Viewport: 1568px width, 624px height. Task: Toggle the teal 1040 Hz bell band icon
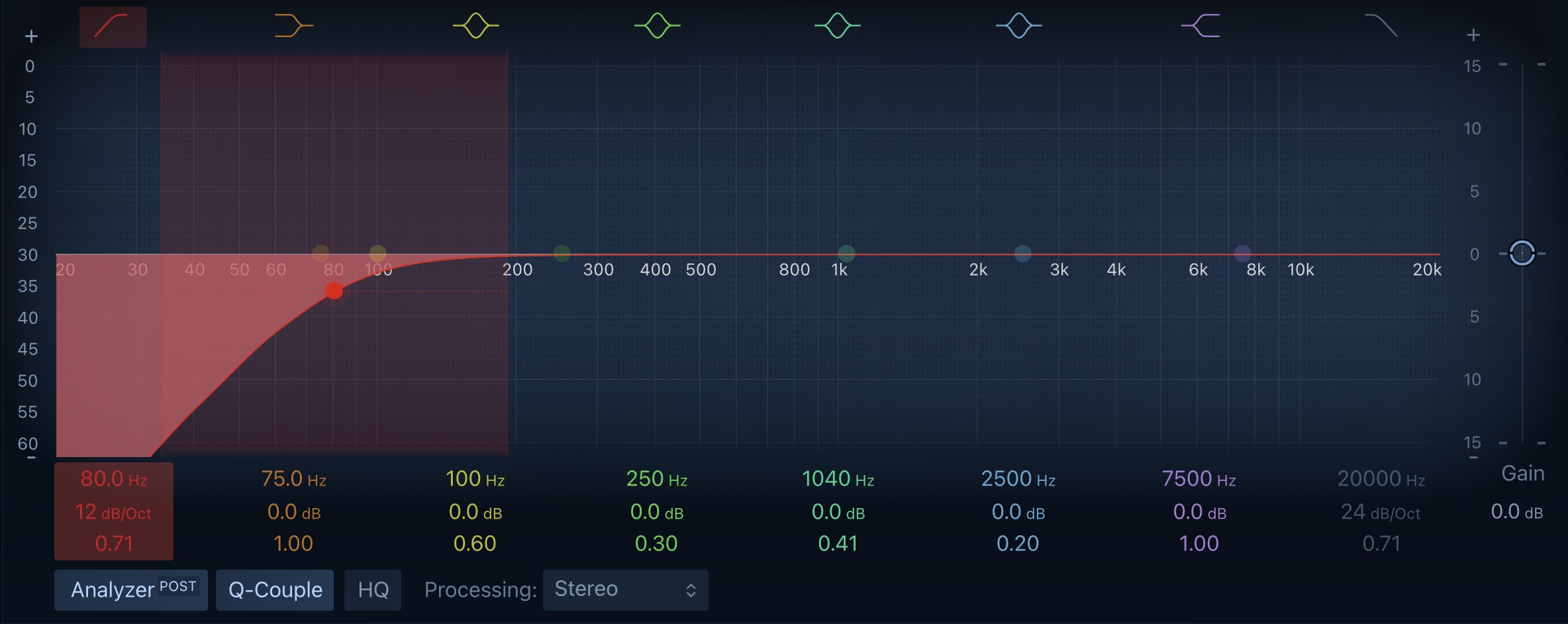(838, 26)
